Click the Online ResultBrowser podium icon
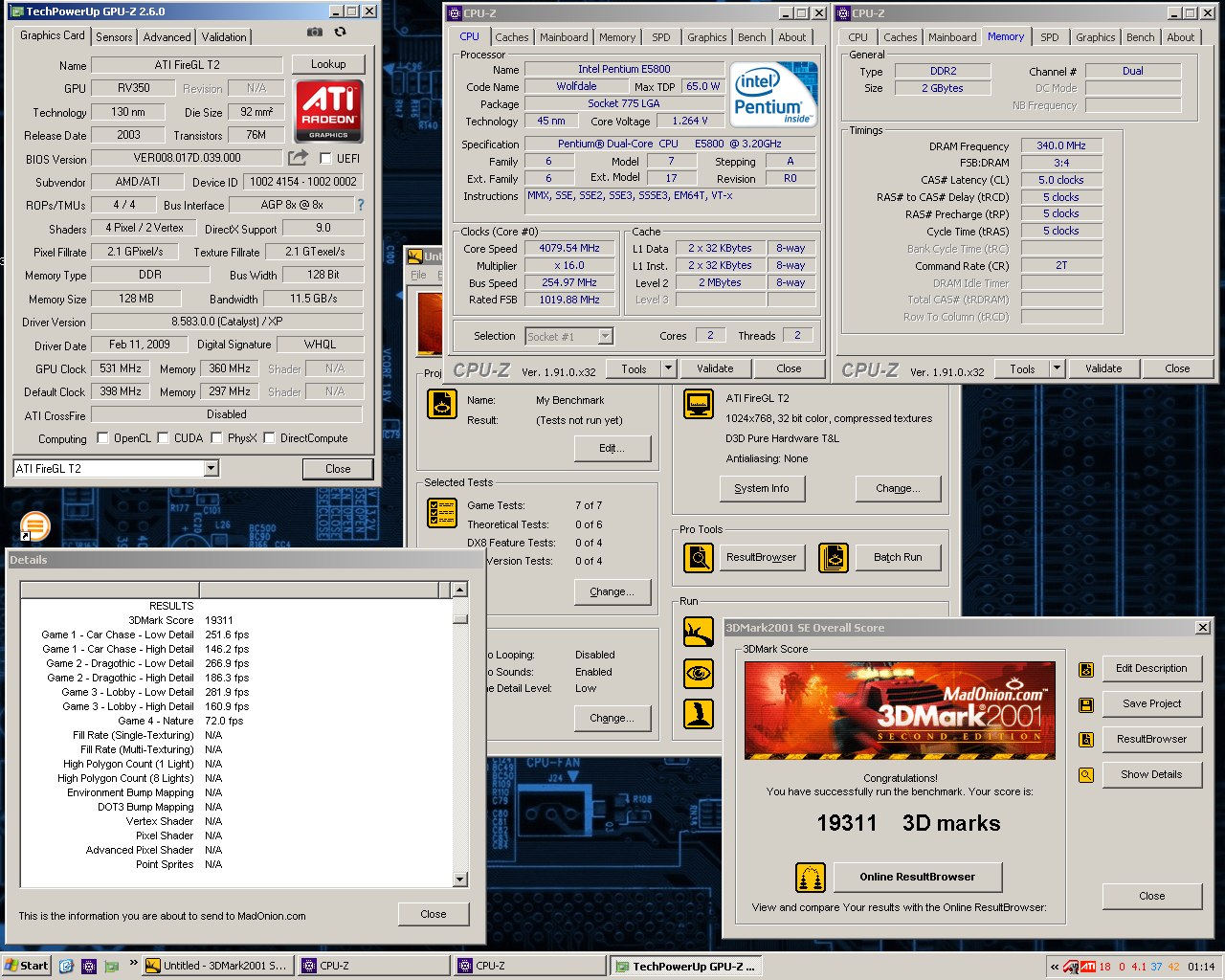Image resolution: width=1225 pixels, height=980 pixels. pyautogui.click(x=811, y=878)
